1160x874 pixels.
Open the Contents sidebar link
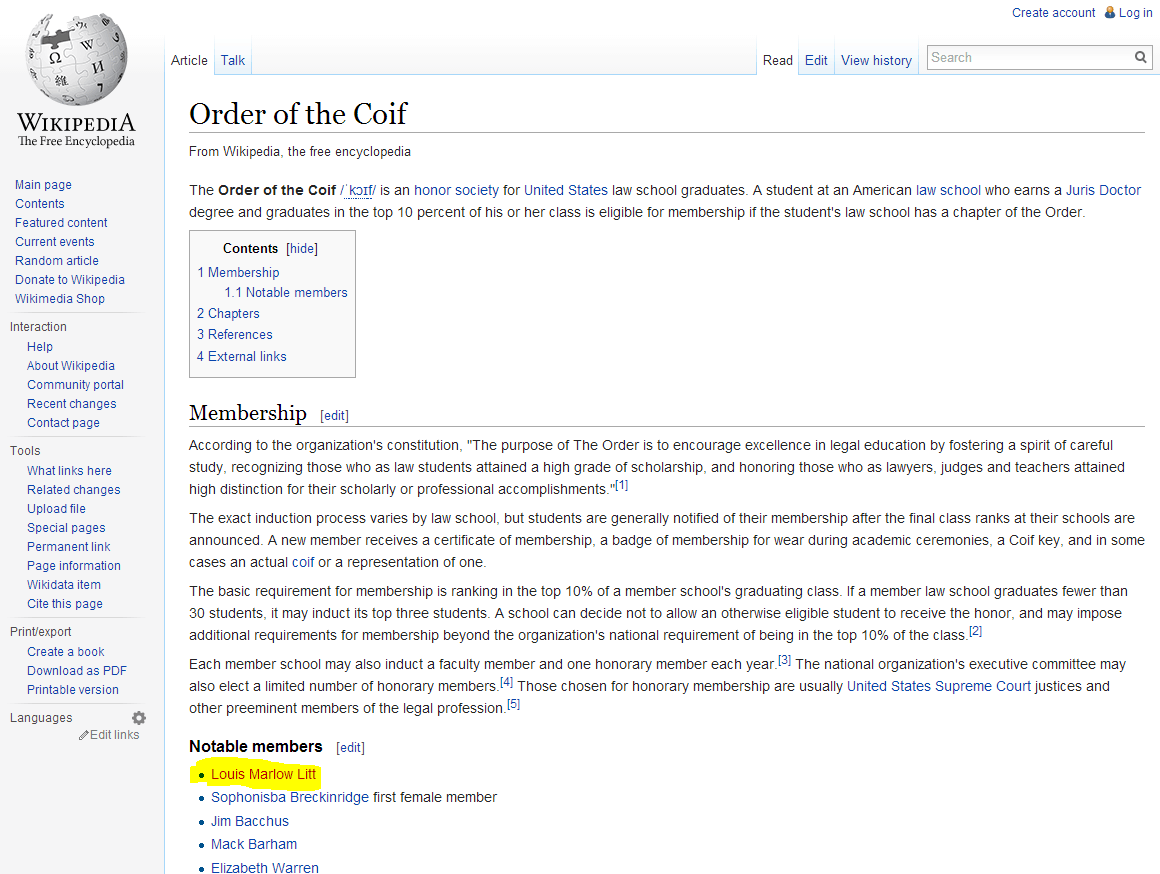39,204
